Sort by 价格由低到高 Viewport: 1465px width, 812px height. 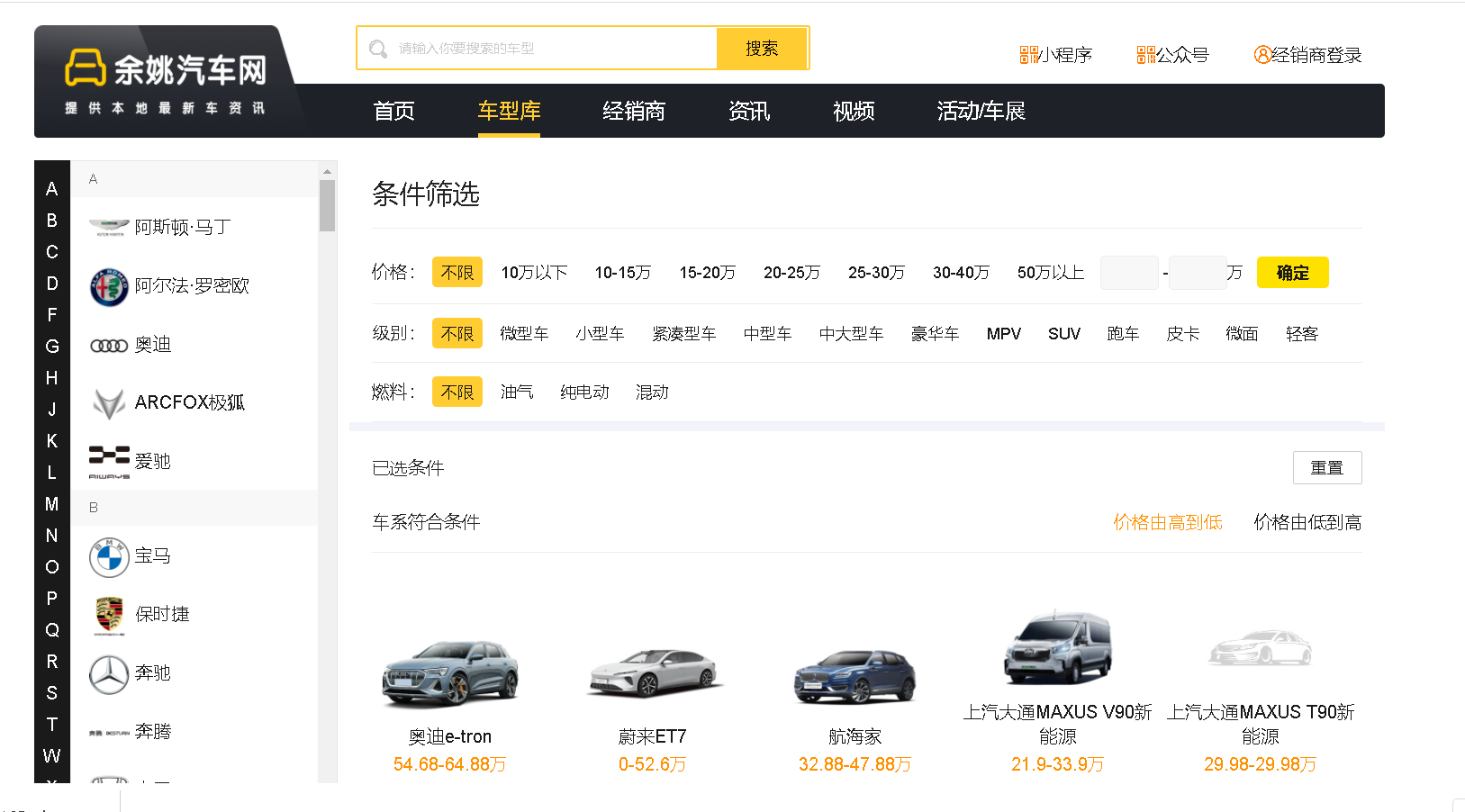coord(1307,522)
